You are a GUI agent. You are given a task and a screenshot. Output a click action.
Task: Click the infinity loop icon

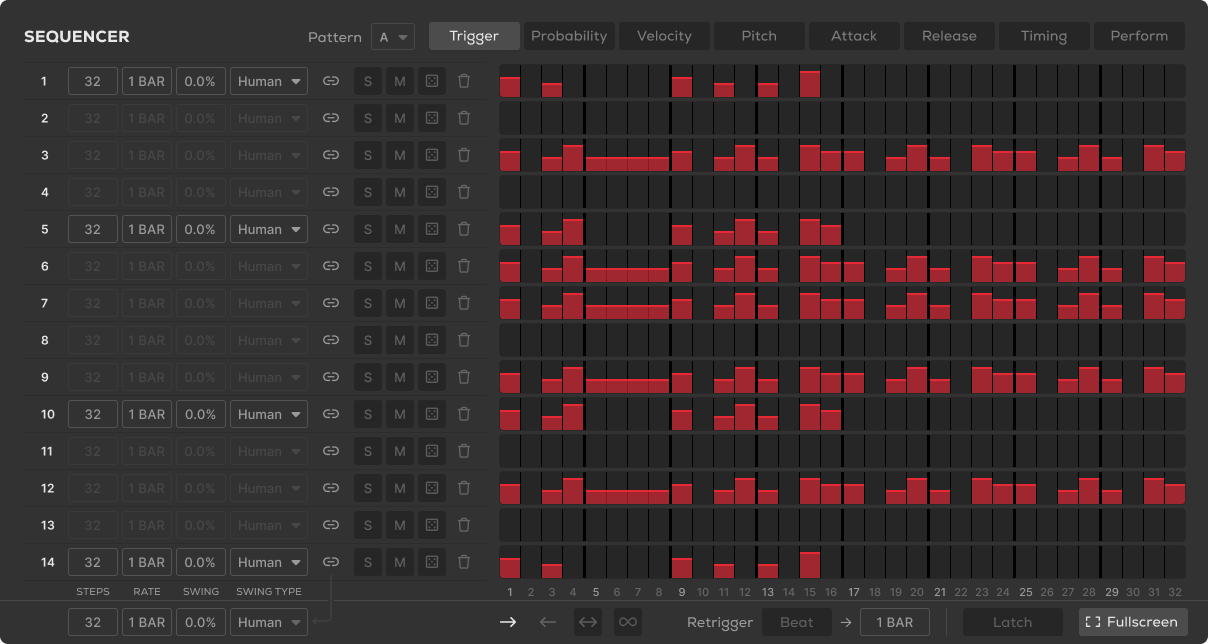[x=628, y=622]
